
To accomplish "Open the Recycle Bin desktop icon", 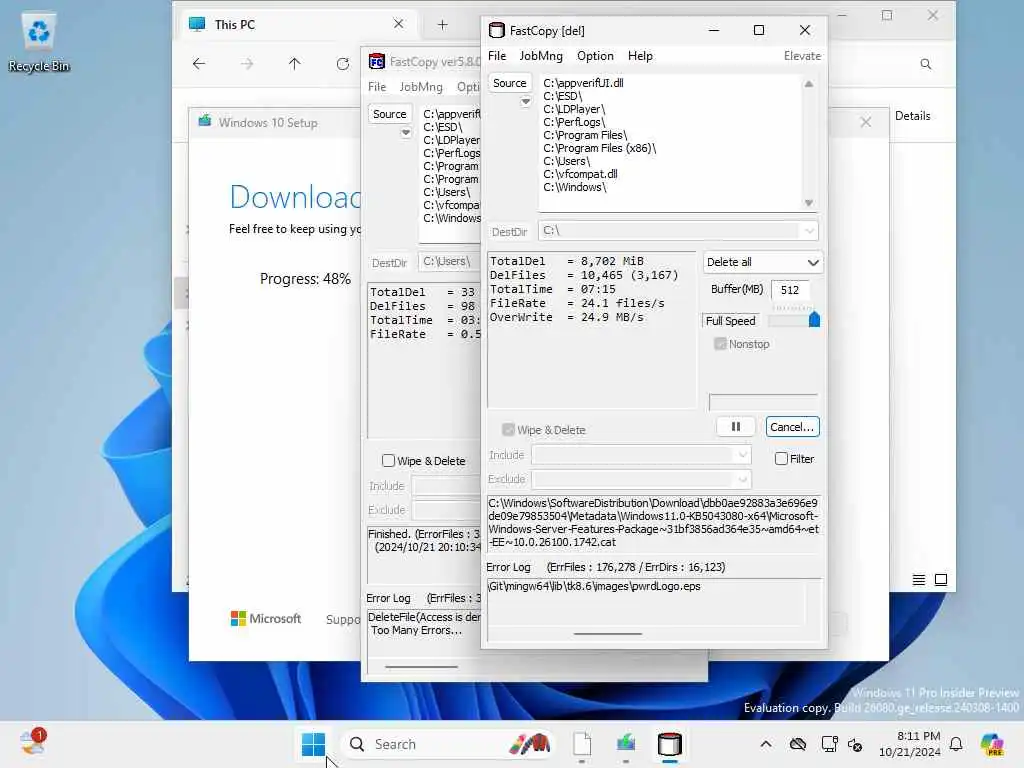I will (x=39, y=42).
